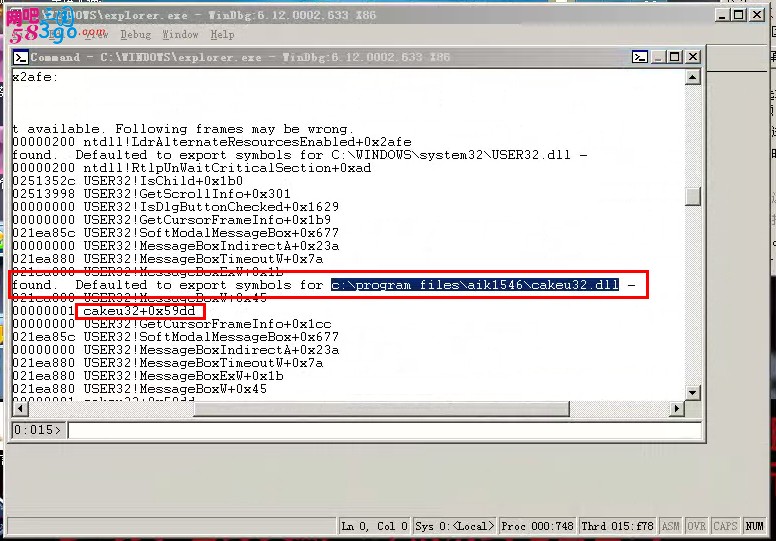Click the 0:015> thread prompt label
Screen dimensions: 776x541
click(38, 430)
